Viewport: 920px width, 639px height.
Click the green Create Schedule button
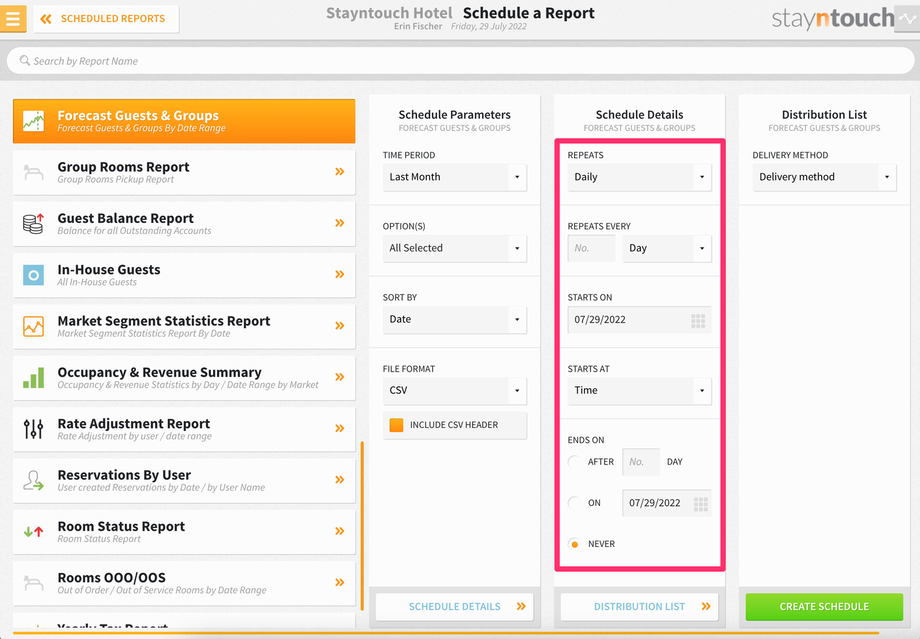point(824,607)
